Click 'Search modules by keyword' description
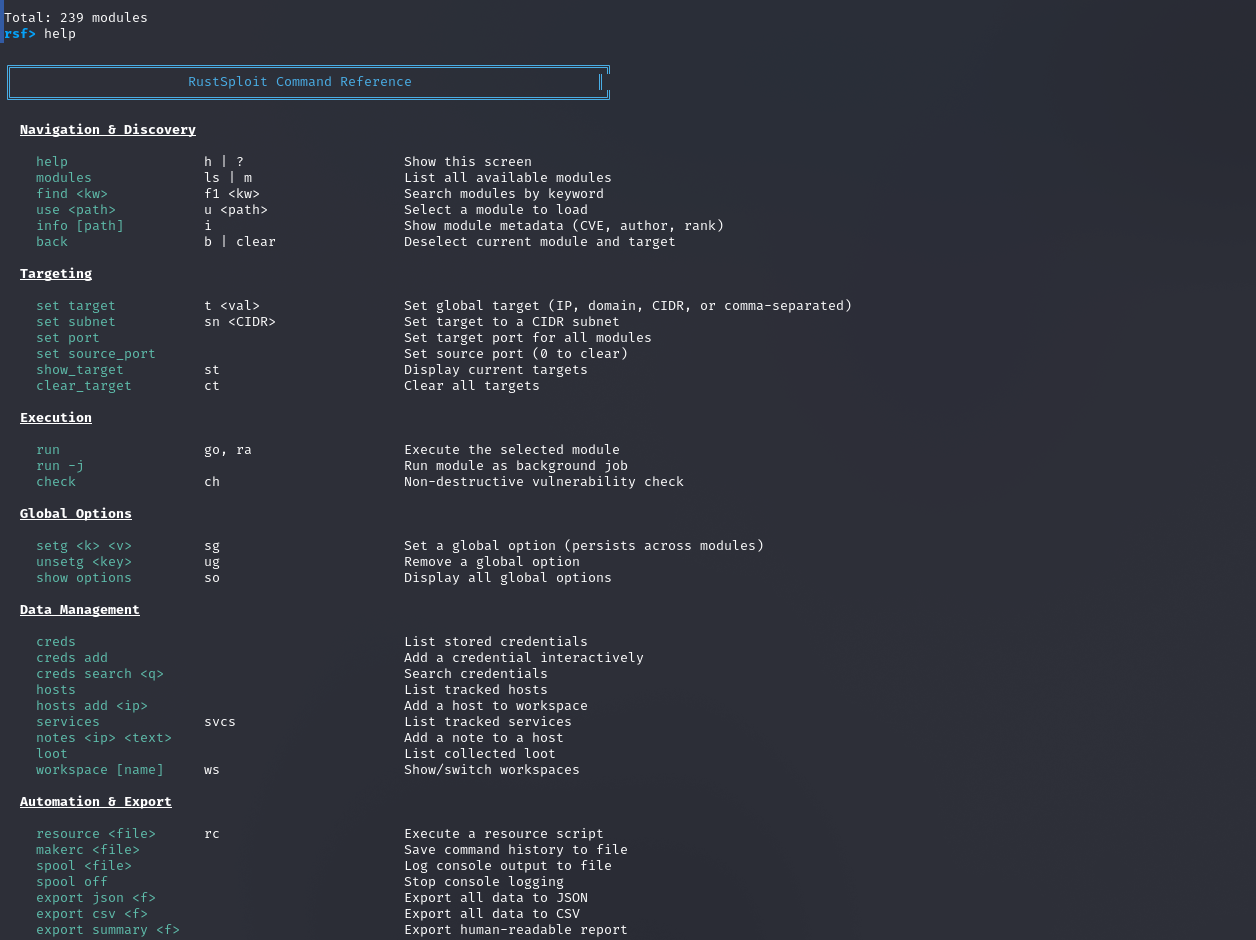Screen dimensions: 1256x940 (x=504, y=194)
